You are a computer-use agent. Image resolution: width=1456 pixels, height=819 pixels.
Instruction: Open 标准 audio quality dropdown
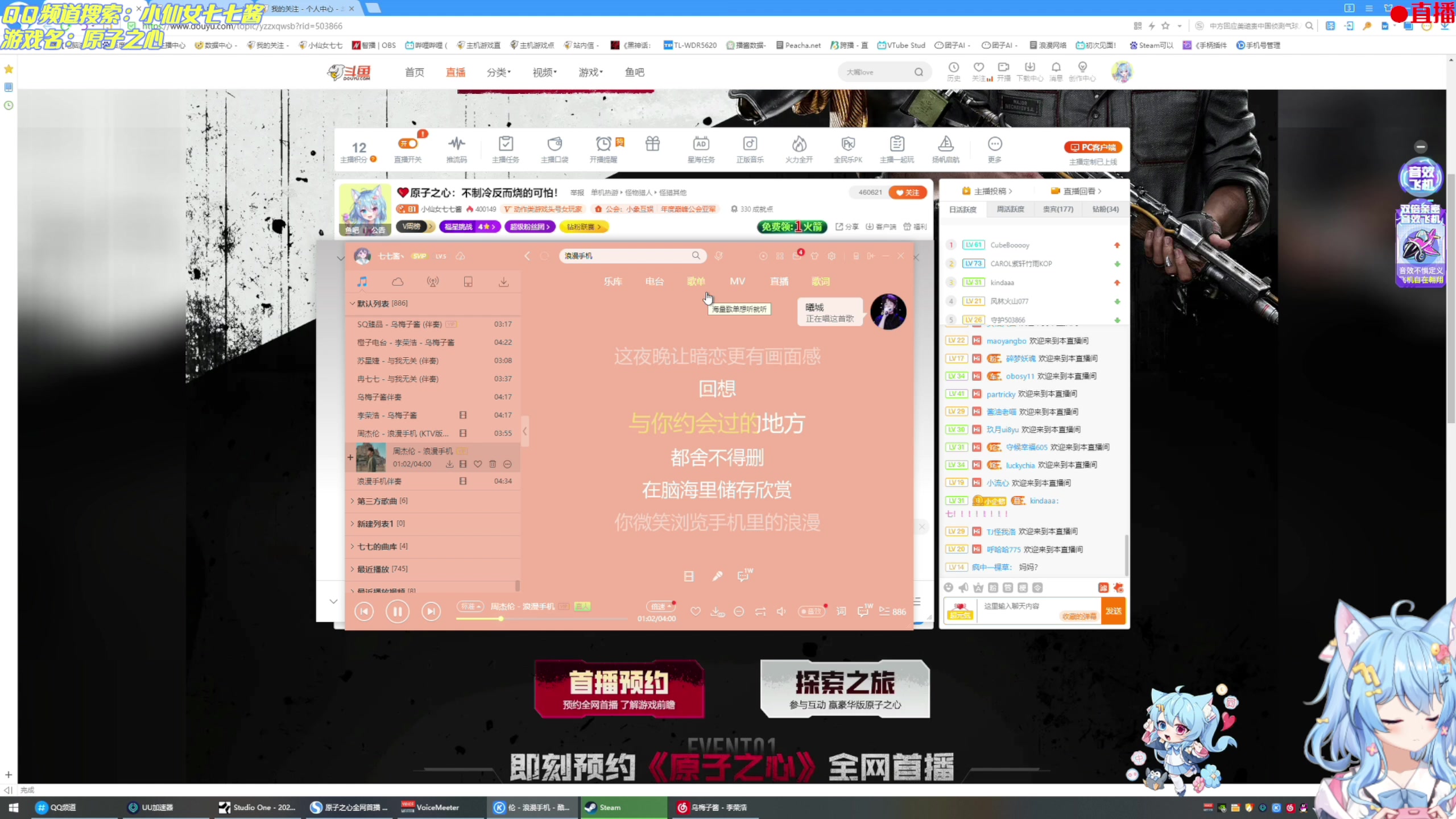point(470,606)
